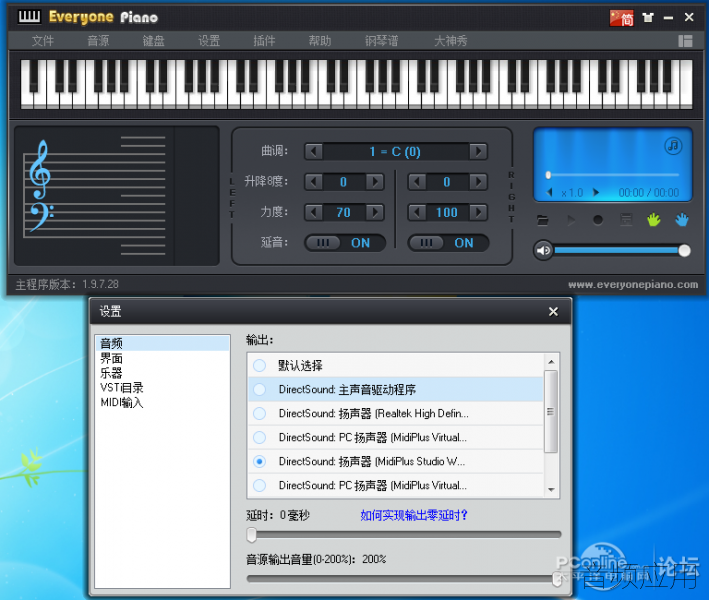Open the 插件 menu
The width and height of the screenshot is (709, 600).
(264, 41)
